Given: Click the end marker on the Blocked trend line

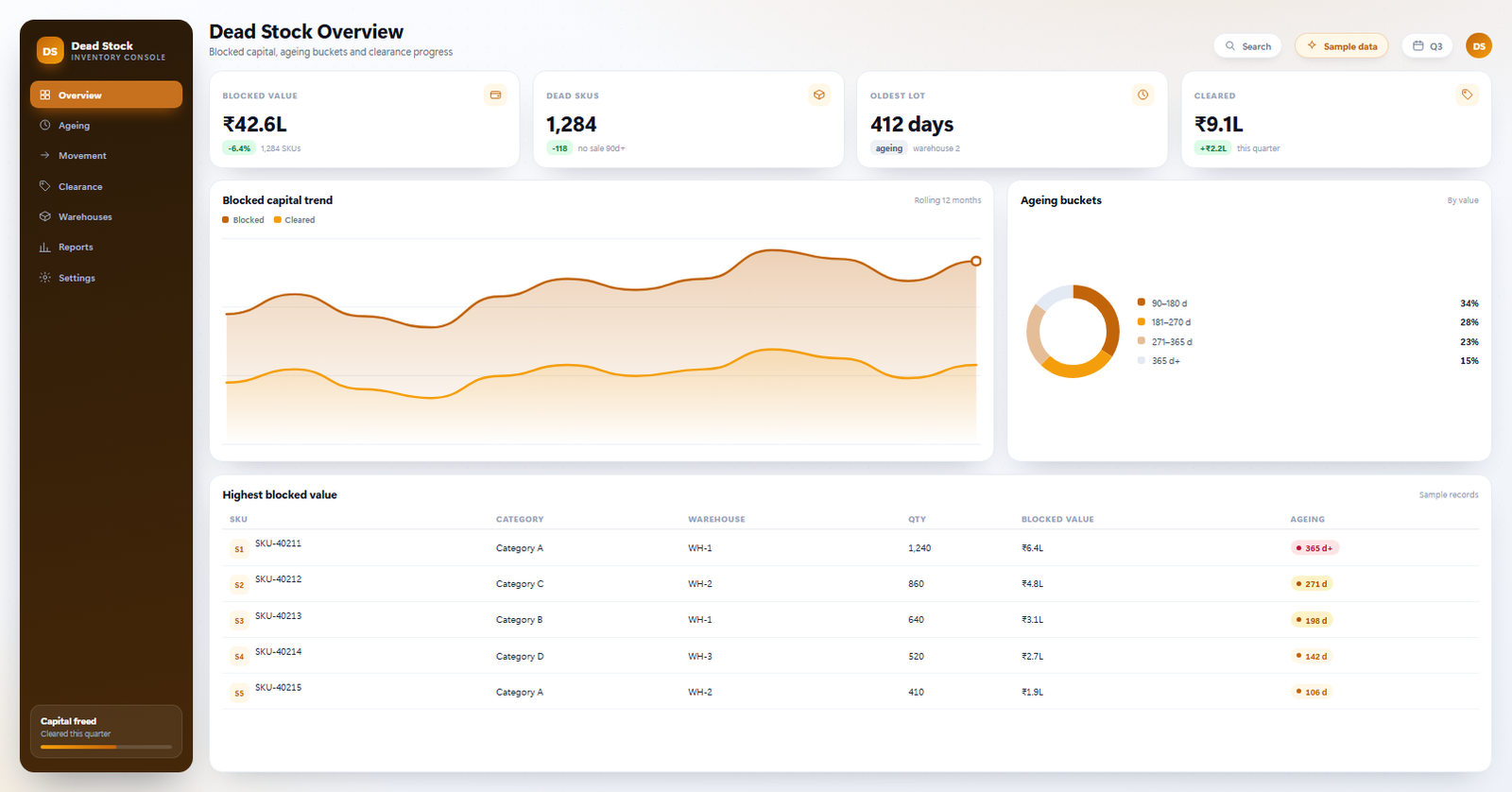Looking at the screenshot, I should coord(976,261).
